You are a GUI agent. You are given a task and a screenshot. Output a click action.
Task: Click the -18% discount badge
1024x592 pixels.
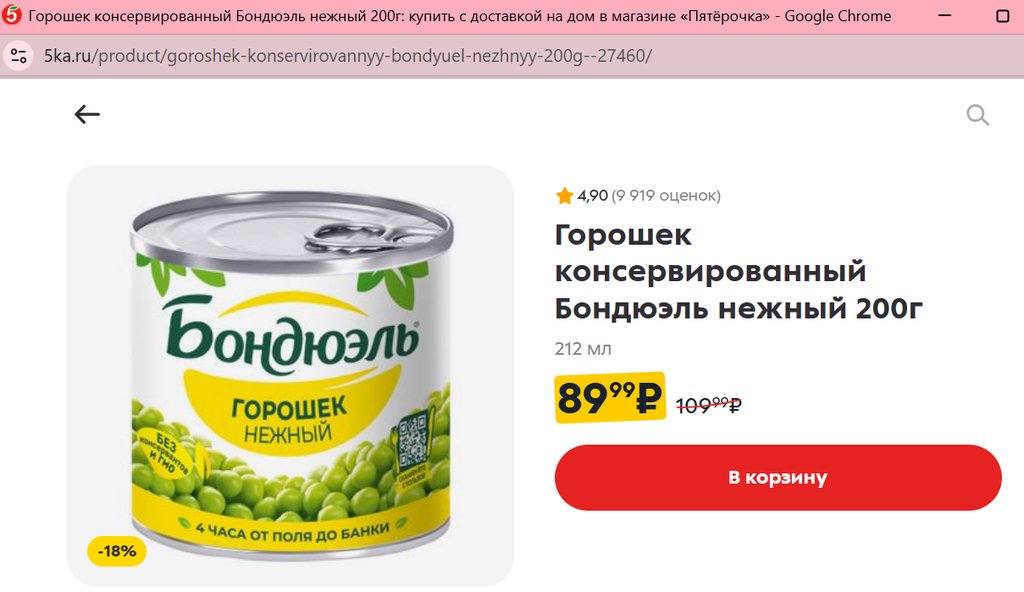[x=117, y=551]
